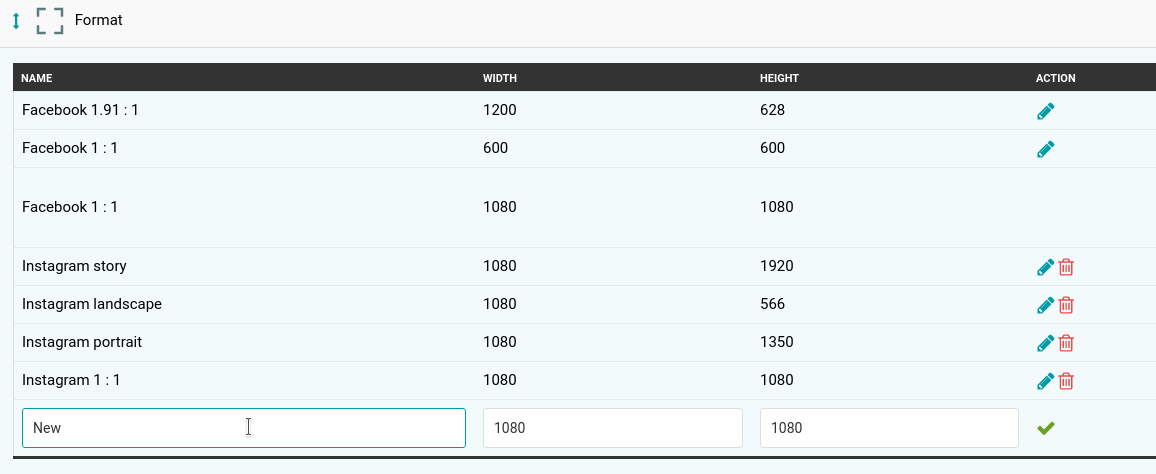Image resolution: width=1156 pixels, height=474 pixels.
Task: Delete the Instagram portrait format
Action: point(1066,344)
